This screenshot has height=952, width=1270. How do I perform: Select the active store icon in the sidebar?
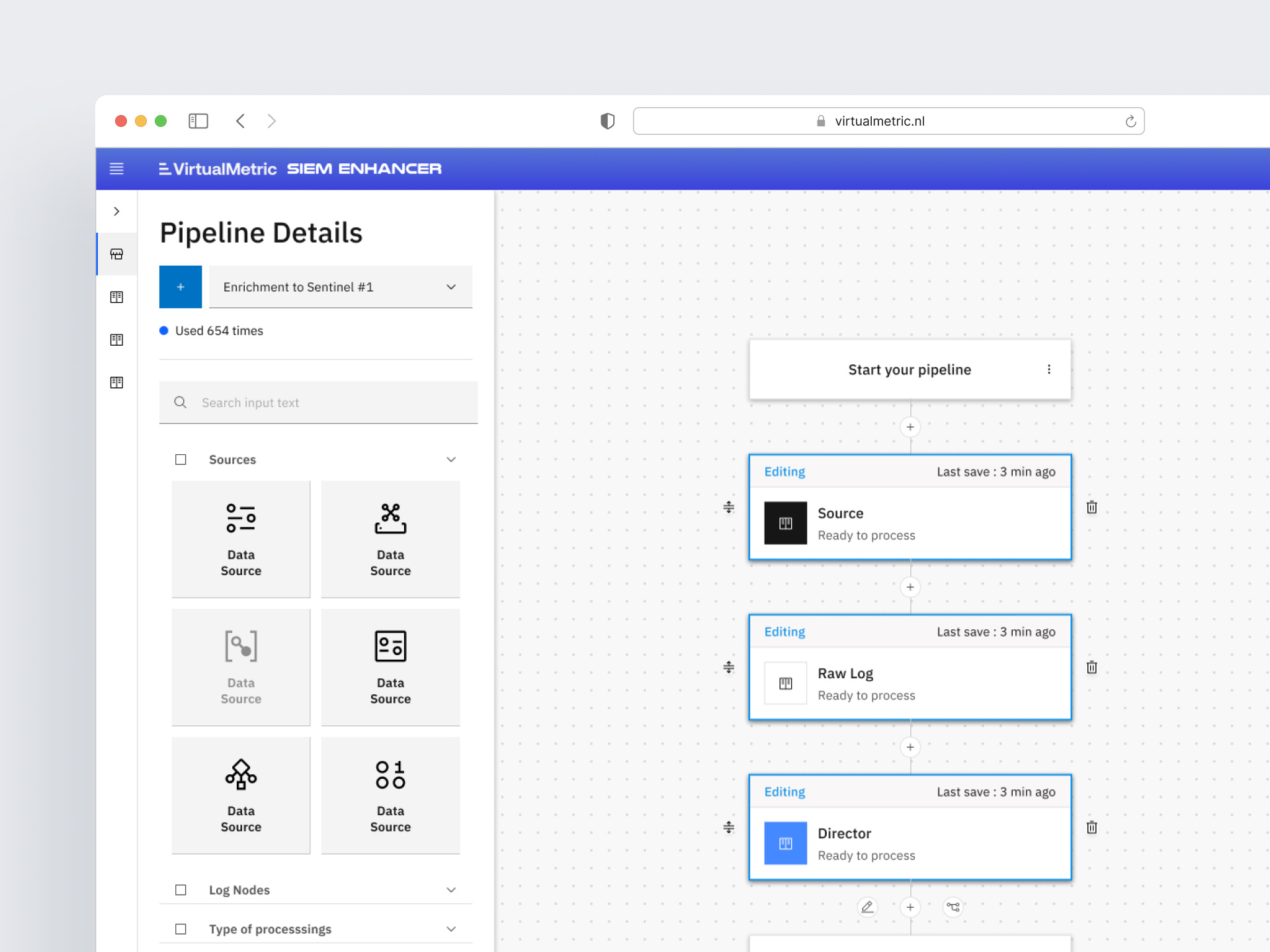[116, 254]
